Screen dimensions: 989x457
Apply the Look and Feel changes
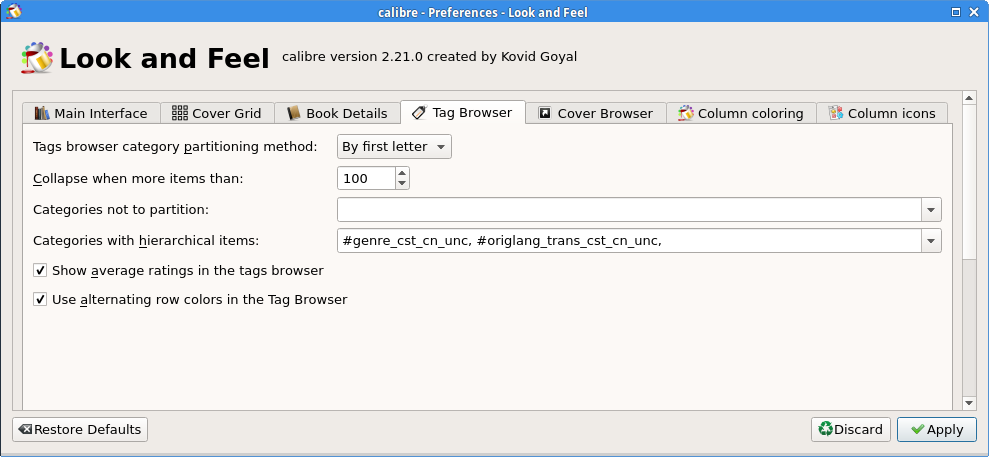(x=936, y=429)
